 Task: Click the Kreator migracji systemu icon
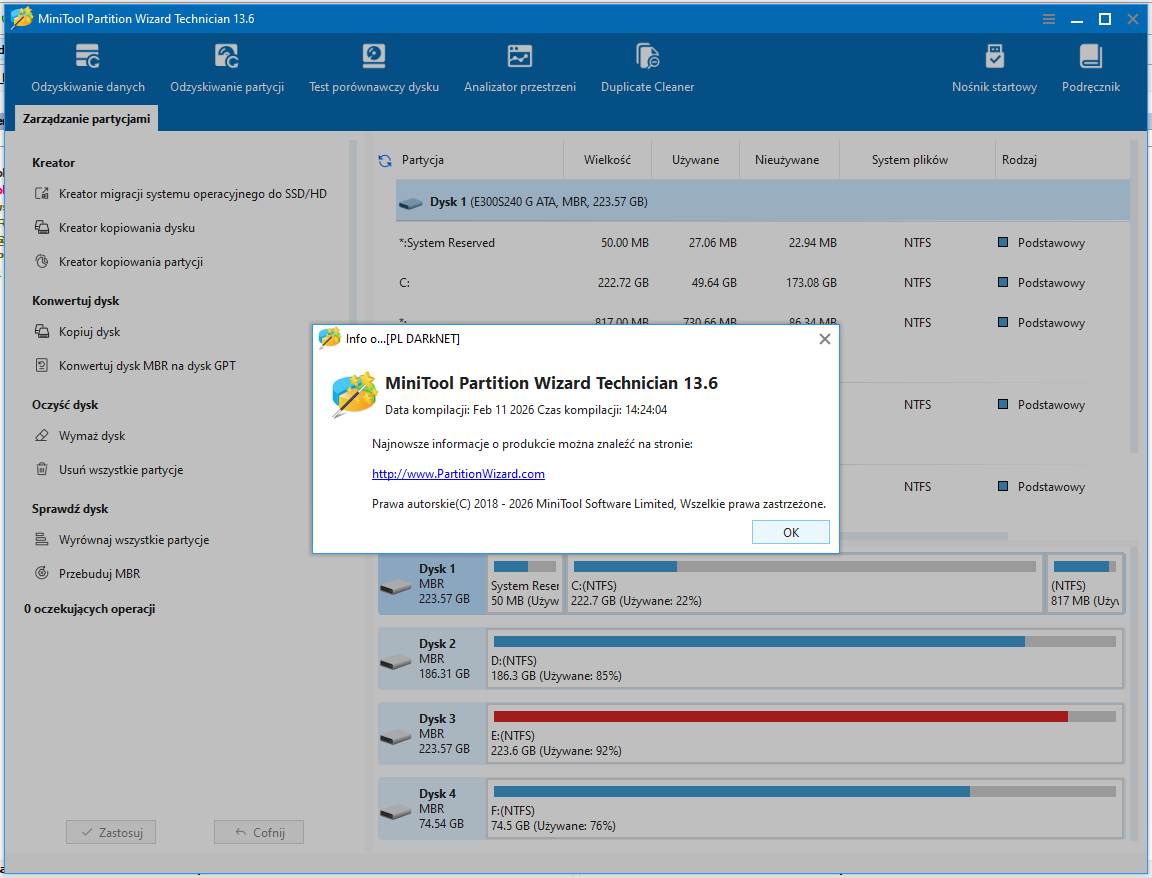tap(42, 194)
